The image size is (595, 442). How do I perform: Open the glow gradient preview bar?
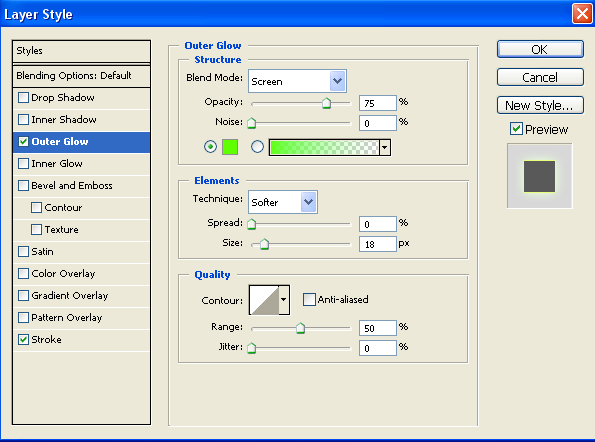point(324,147)
